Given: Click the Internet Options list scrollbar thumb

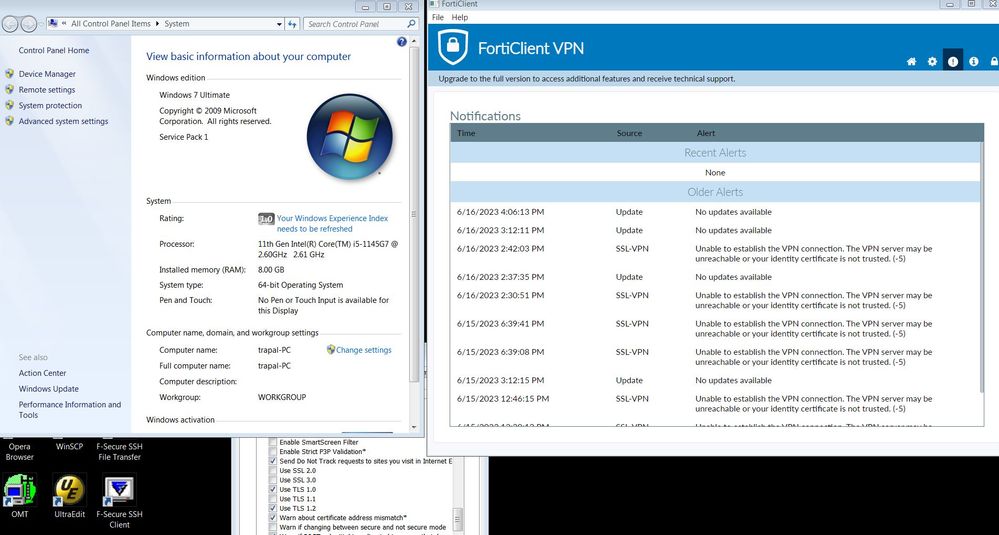Looking at the screenshot, I should click(x=457, y=519).
